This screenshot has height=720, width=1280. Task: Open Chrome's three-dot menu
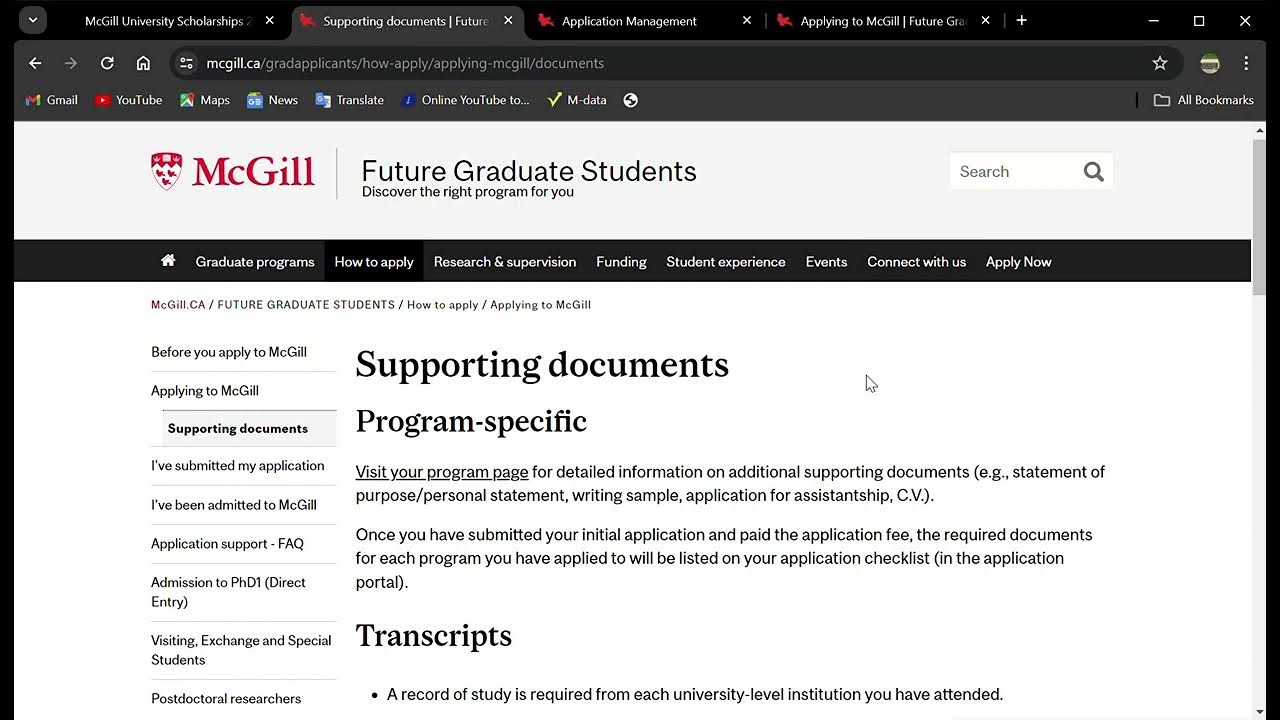(x=1246, y=63)
